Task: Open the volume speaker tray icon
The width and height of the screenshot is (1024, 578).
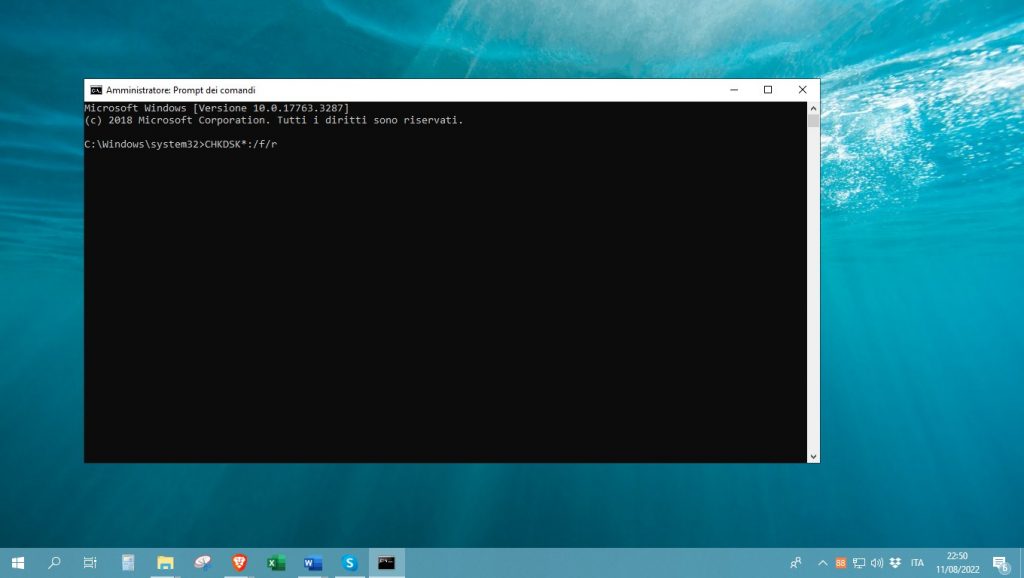Action: coord(877,563)
